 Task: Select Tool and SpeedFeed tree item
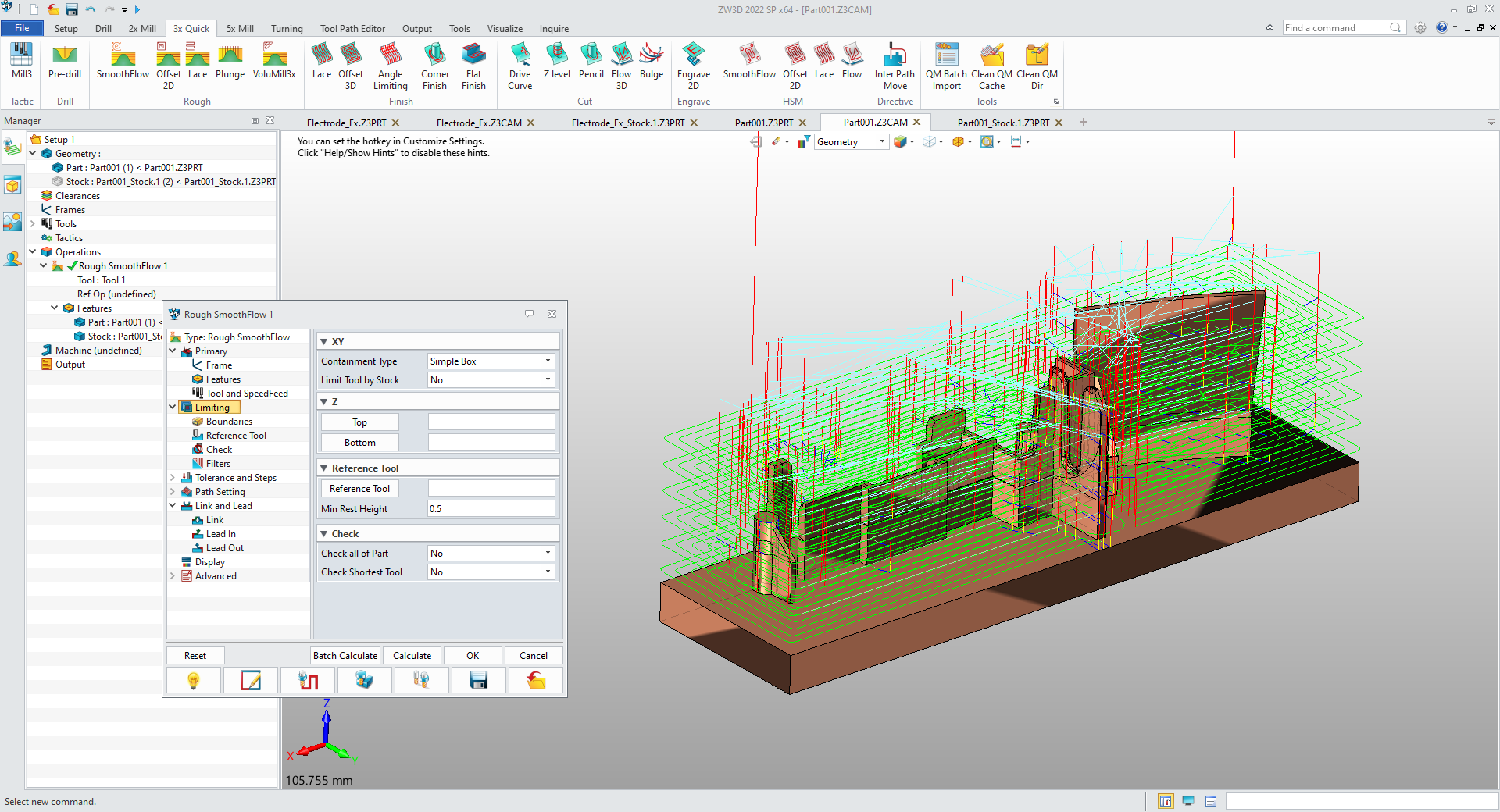coord(247,394)
